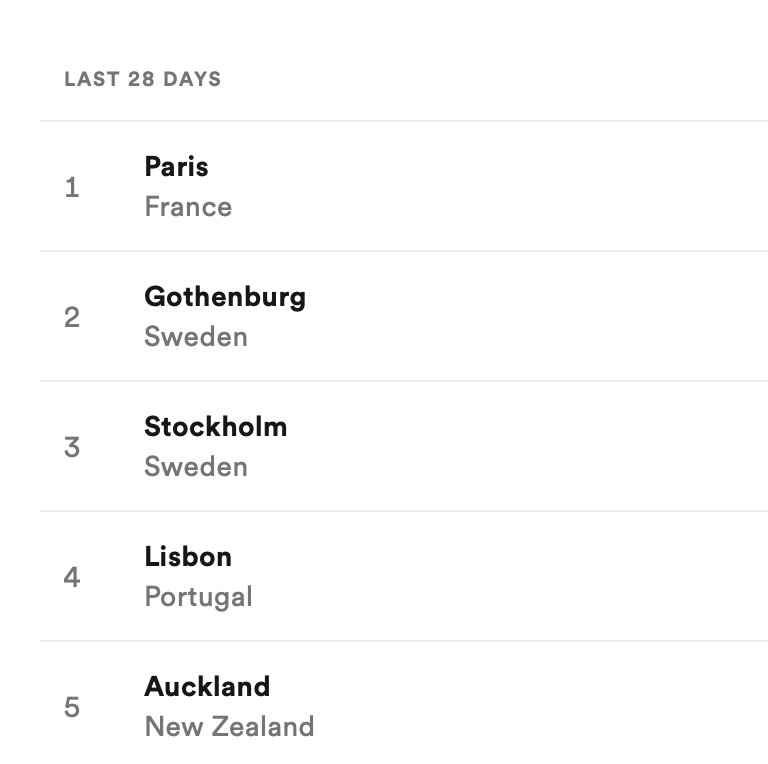768x764 pixels.
Task: Select the first-ranked city row
Action: pyautogui.click(x=404, y=186)
